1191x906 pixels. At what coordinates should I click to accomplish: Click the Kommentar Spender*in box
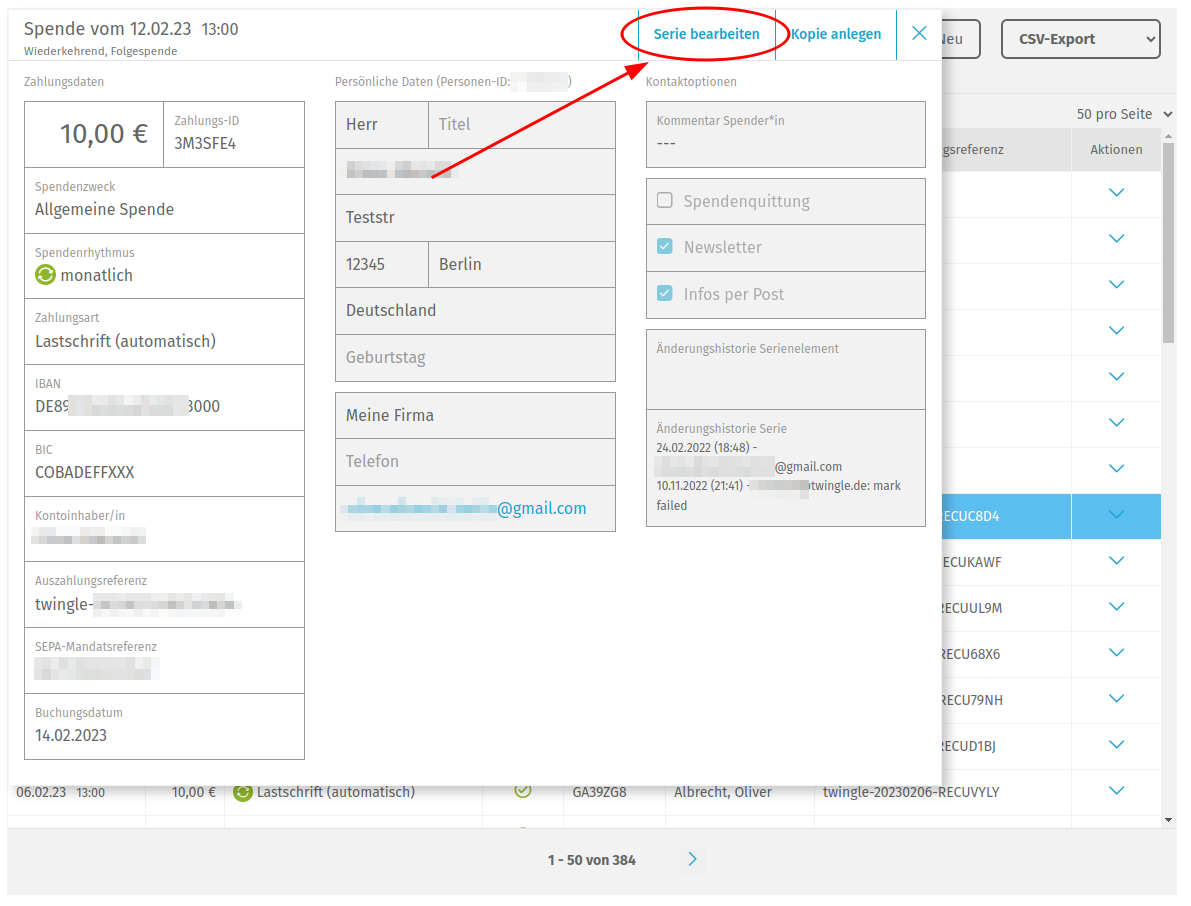click(x=785, y=134)
